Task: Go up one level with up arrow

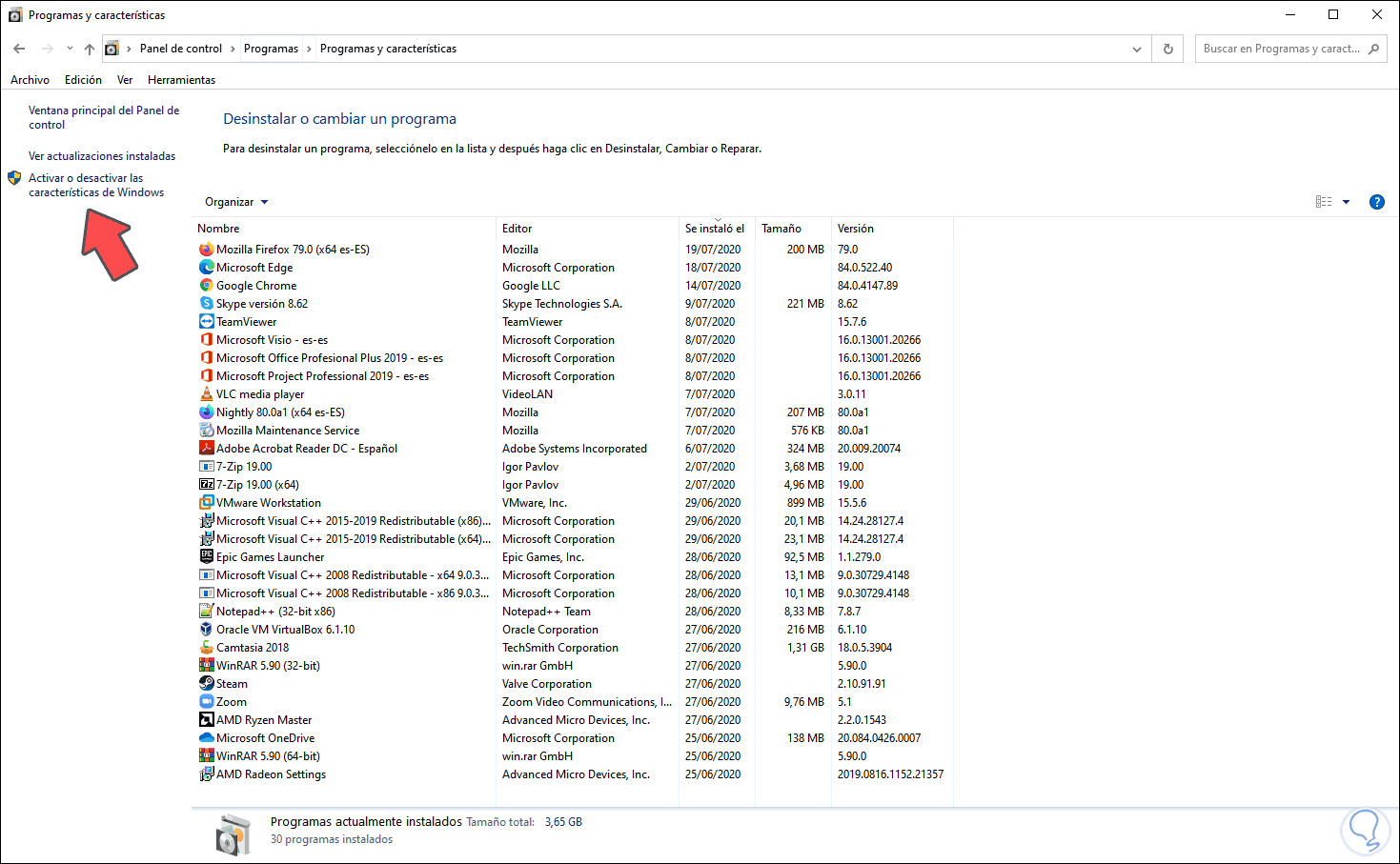Action: coord(90,49)
